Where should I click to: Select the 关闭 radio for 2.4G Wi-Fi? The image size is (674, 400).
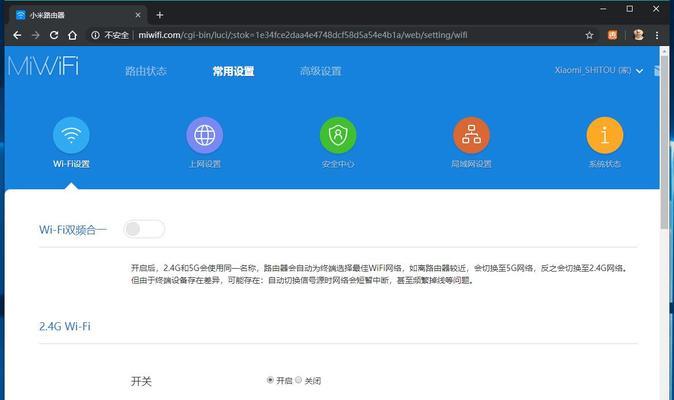coord(298,380)
